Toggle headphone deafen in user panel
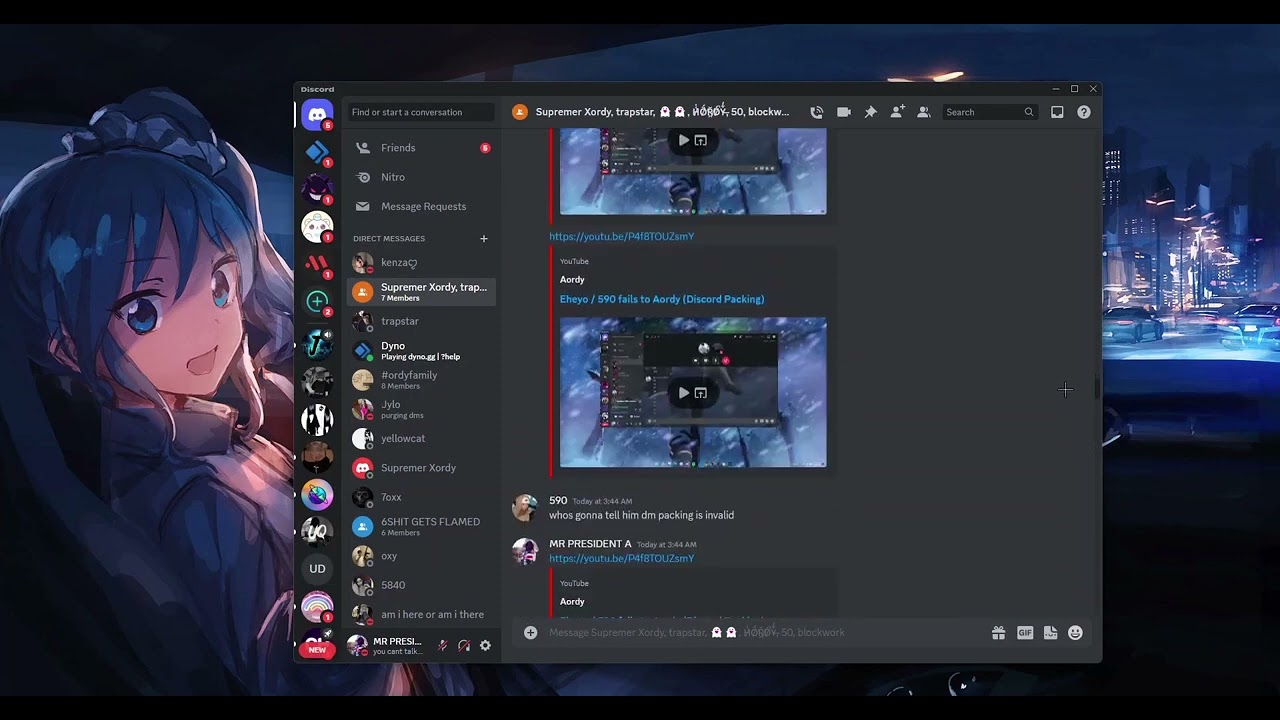This screenshot has width=1280, height=720. point(464,646)
